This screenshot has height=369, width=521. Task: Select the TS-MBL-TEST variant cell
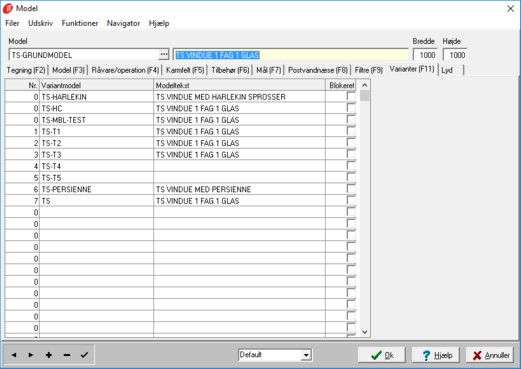coord(96,120)
